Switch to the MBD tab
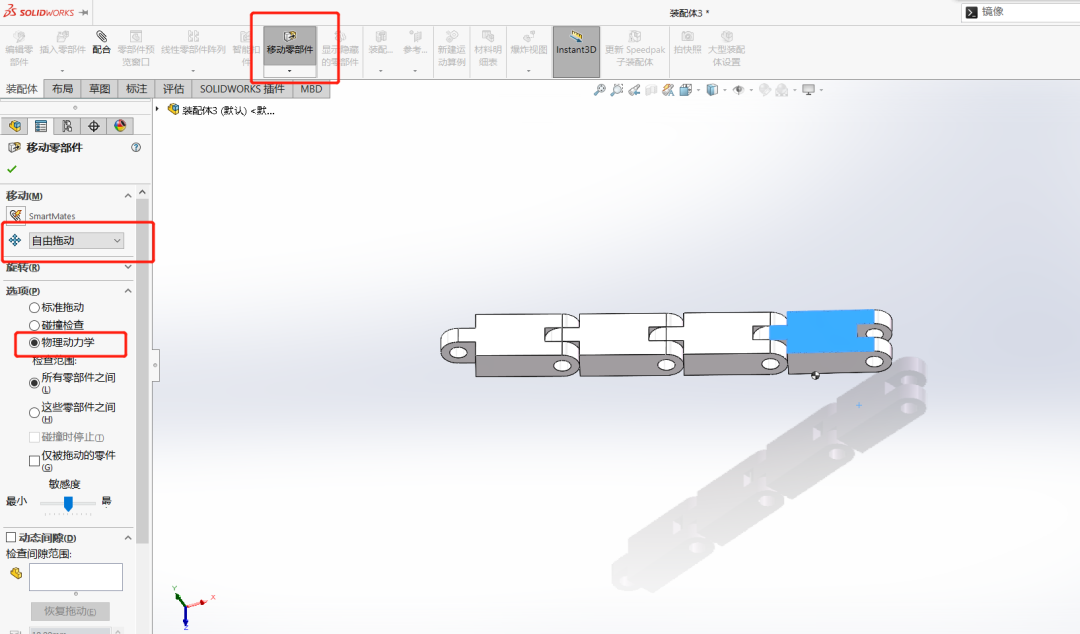 click(311, 89)
